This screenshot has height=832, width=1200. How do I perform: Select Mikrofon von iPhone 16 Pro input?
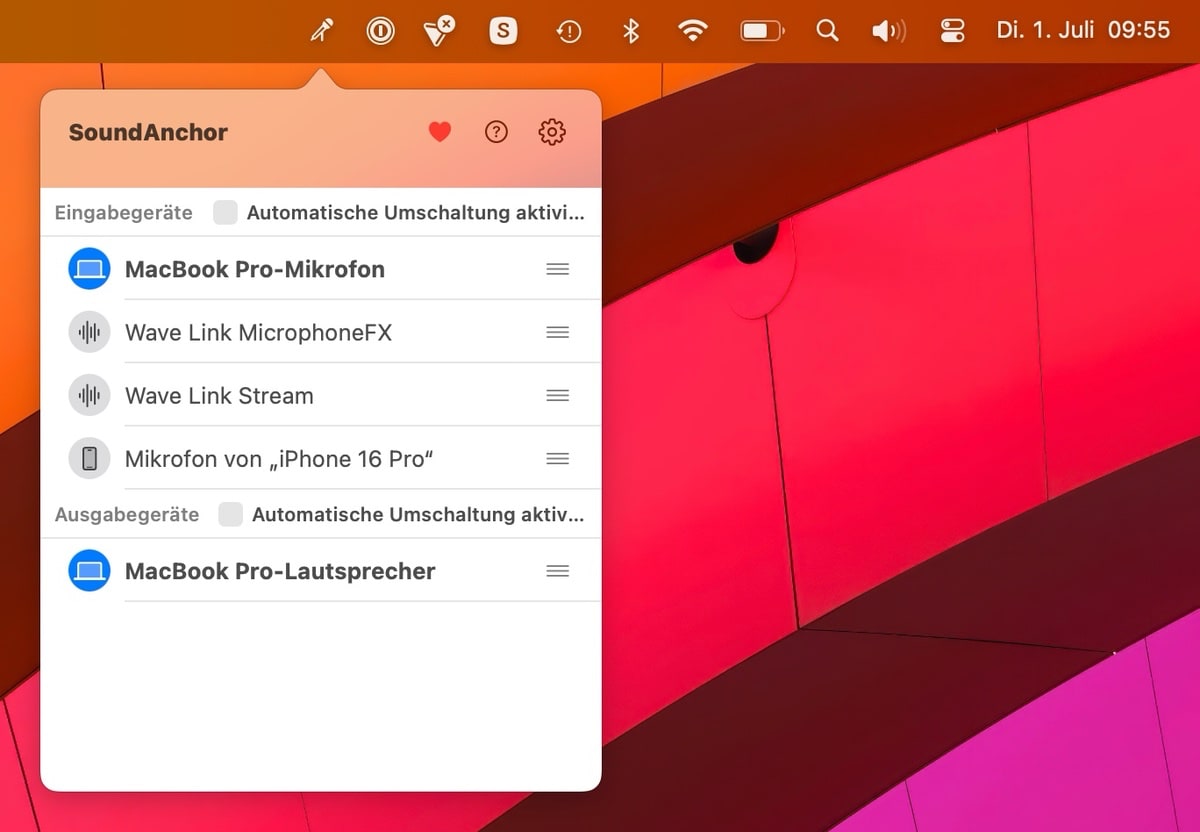click(x=278, y=459)
